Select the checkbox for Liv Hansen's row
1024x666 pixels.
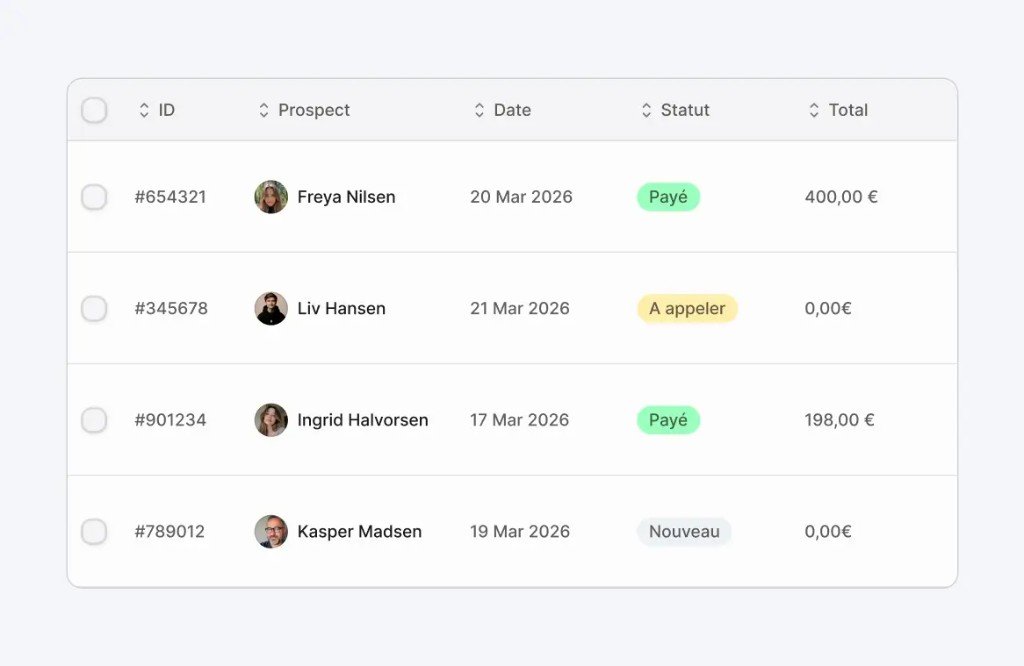pyautogui.click(x=94, y=308)
